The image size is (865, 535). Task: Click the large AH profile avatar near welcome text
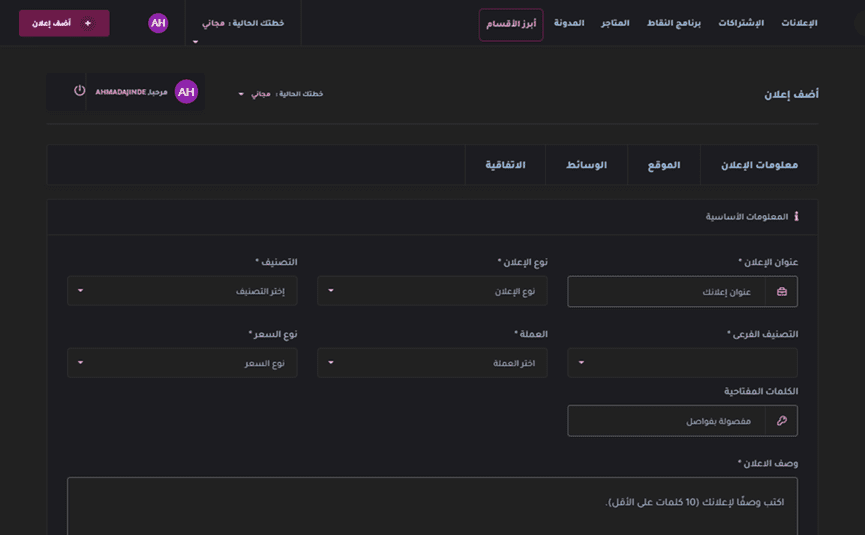pos(186,92)
